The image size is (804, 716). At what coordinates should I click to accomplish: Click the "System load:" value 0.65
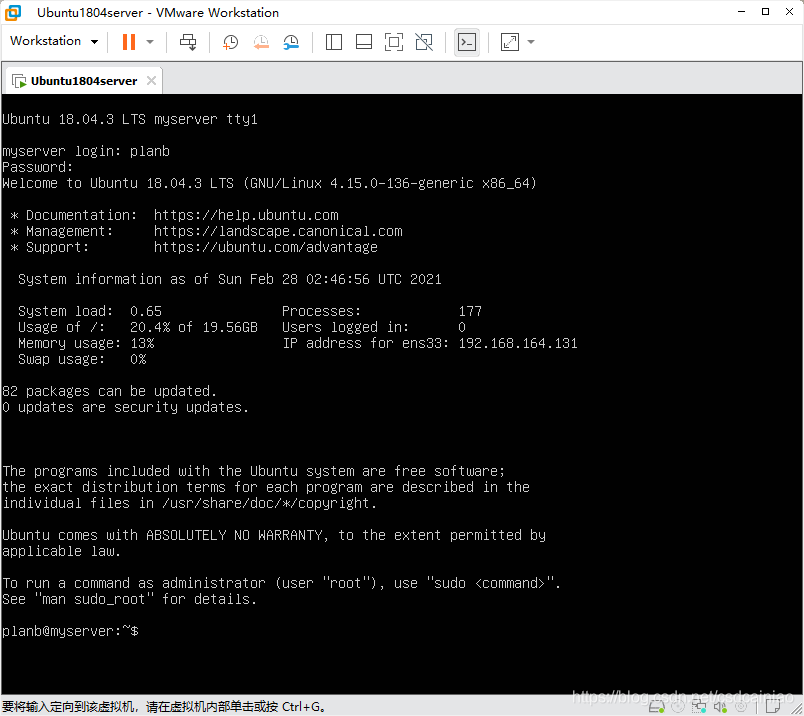tap(146, 311)
